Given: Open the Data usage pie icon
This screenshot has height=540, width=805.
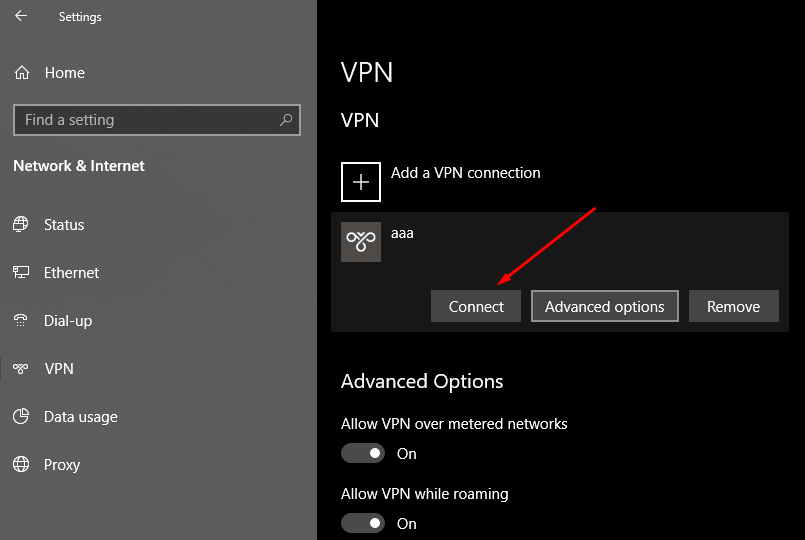Looking at the screenshot, I should pyautogui.click(x=21, y=416).
